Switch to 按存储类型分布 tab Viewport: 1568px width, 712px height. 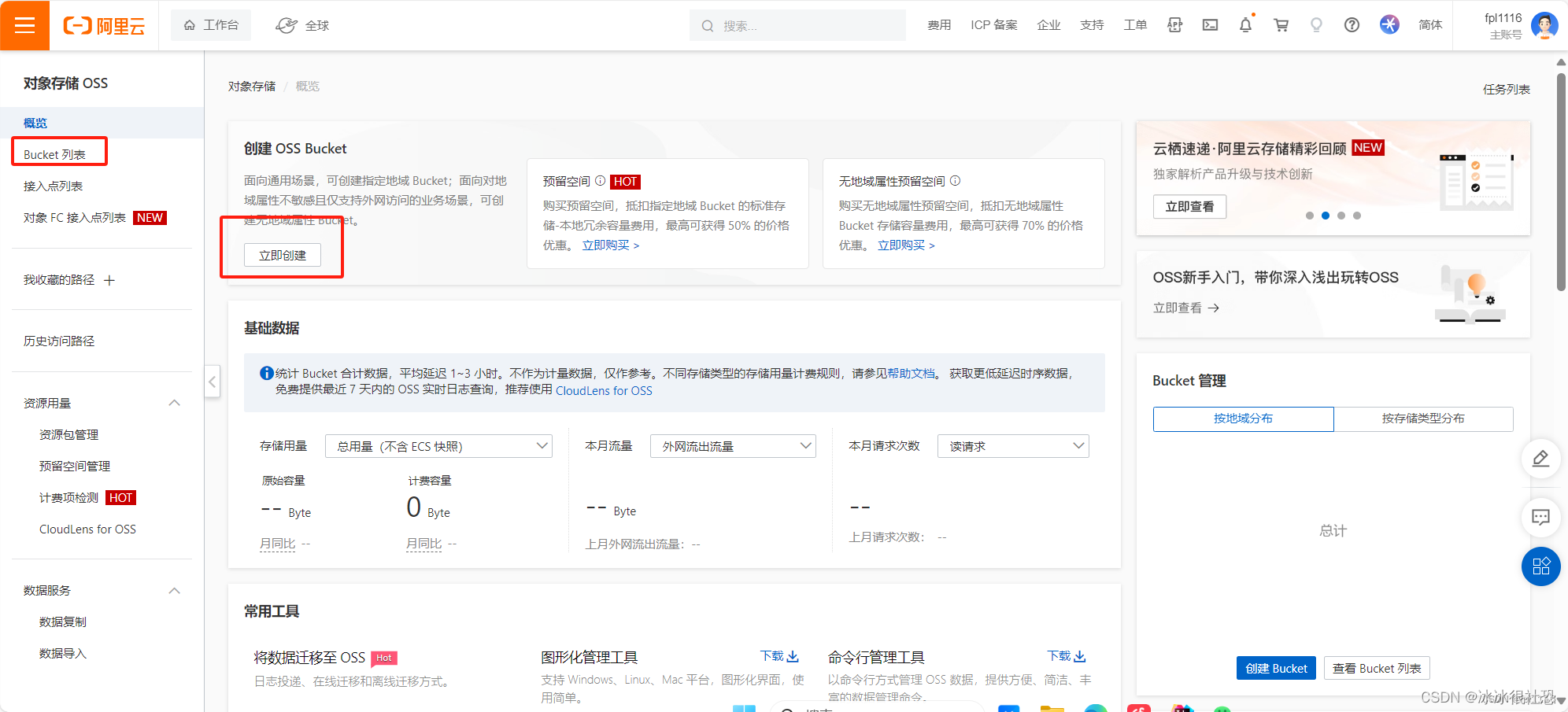click(x=1423, y=419)
